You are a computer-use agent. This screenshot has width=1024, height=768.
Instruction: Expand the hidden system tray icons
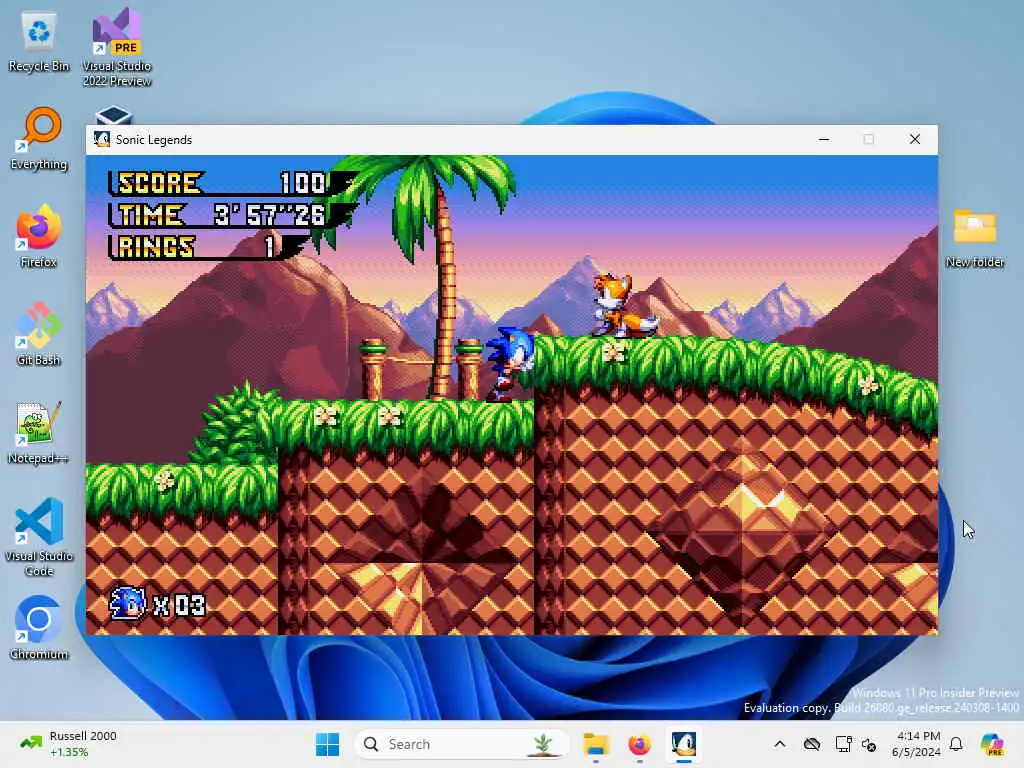780,744
